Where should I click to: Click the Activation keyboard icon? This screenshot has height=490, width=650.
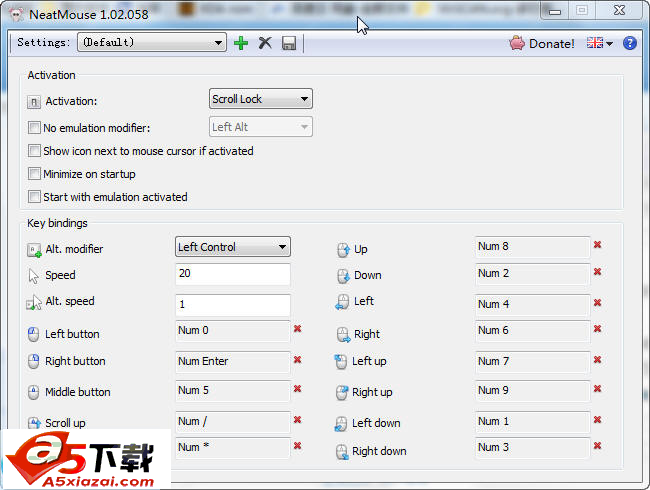[x=34, y=102]
